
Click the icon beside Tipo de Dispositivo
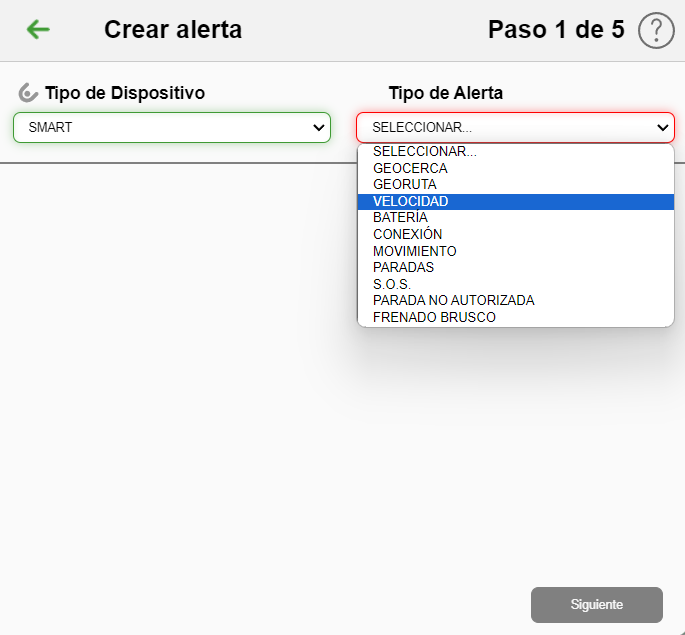[28, 93]
